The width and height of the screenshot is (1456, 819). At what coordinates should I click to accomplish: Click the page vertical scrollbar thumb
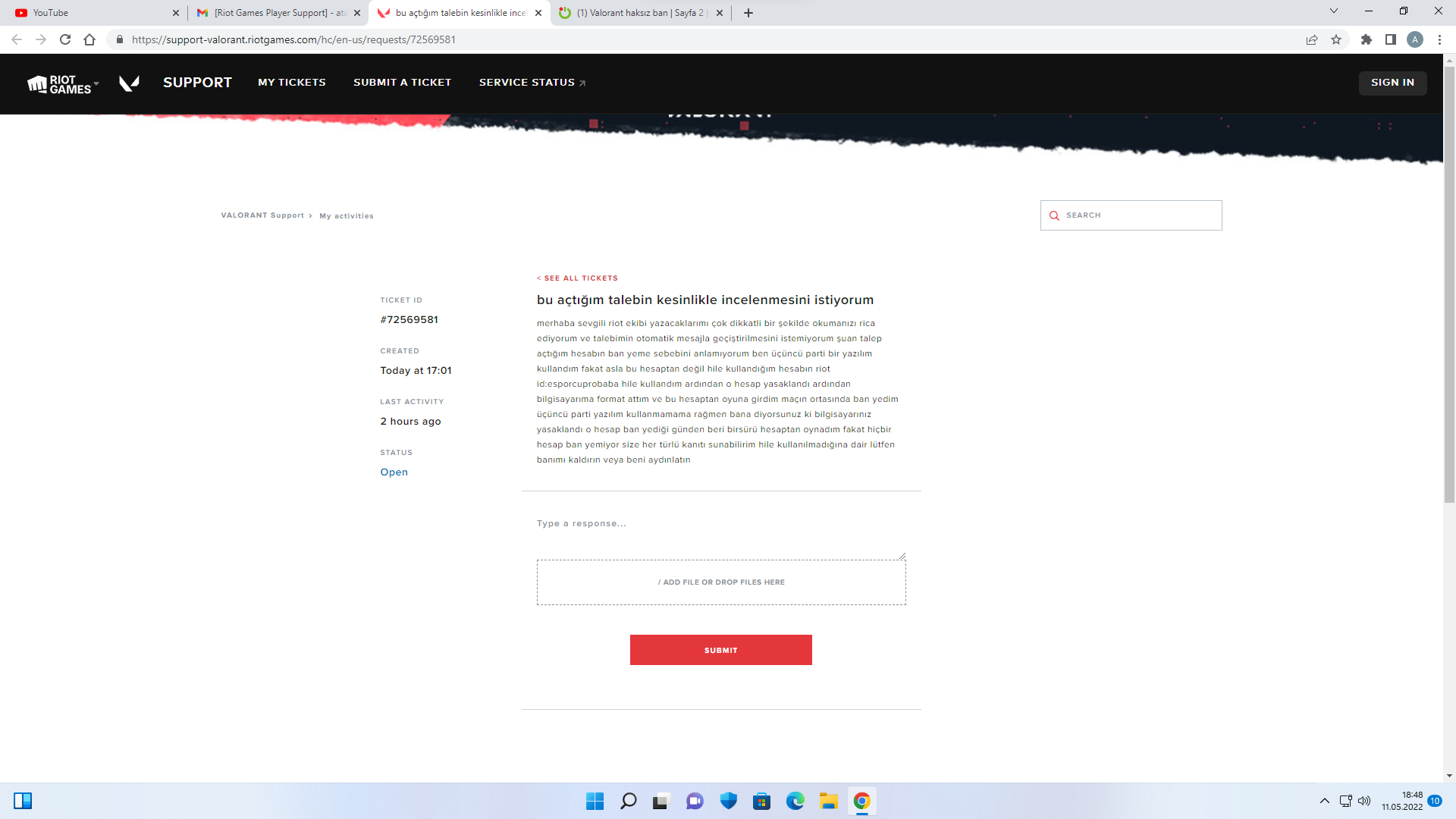pyautogui.click(x=1449, y=284)
